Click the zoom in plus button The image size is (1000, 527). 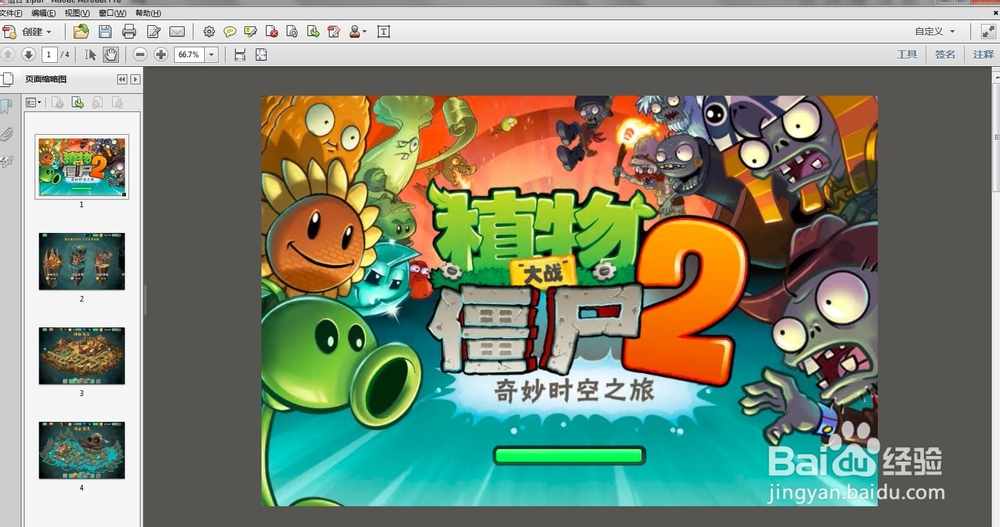coord(161,54)
